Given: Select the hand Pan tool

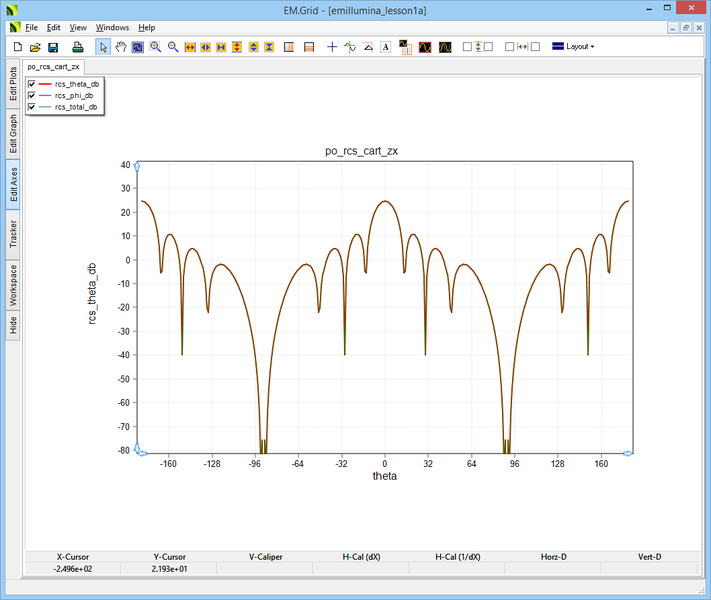Looking at the screenshot, I should (121, 47).
